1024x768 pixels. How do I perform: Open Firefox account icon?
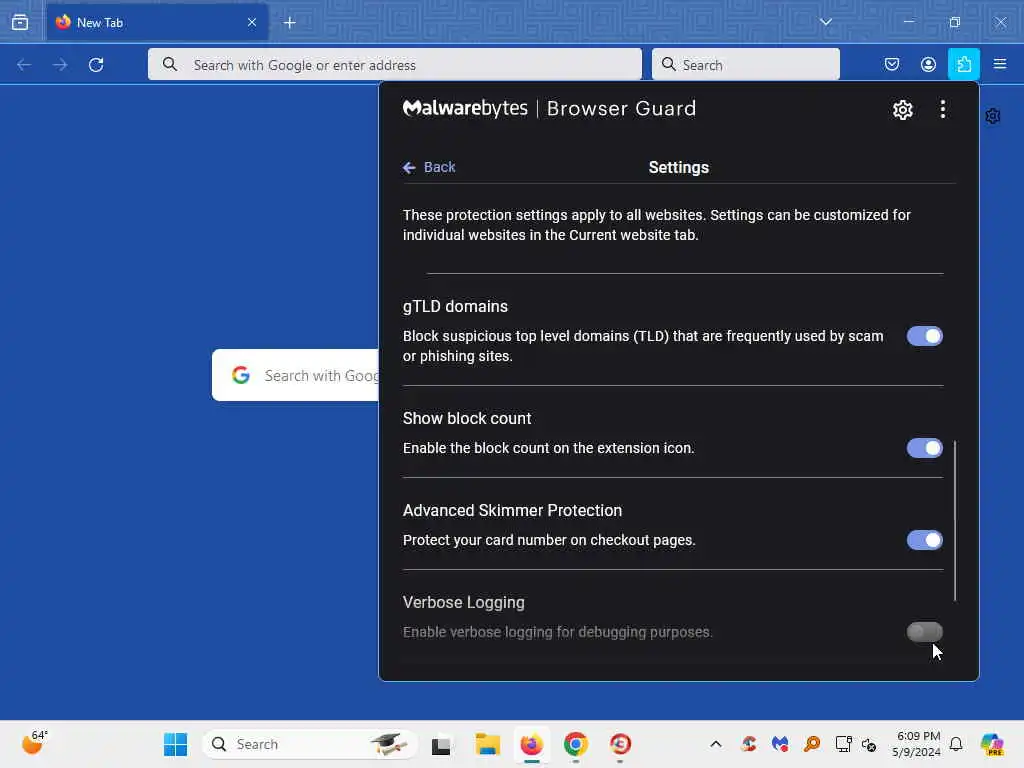[x=928, y=64]
